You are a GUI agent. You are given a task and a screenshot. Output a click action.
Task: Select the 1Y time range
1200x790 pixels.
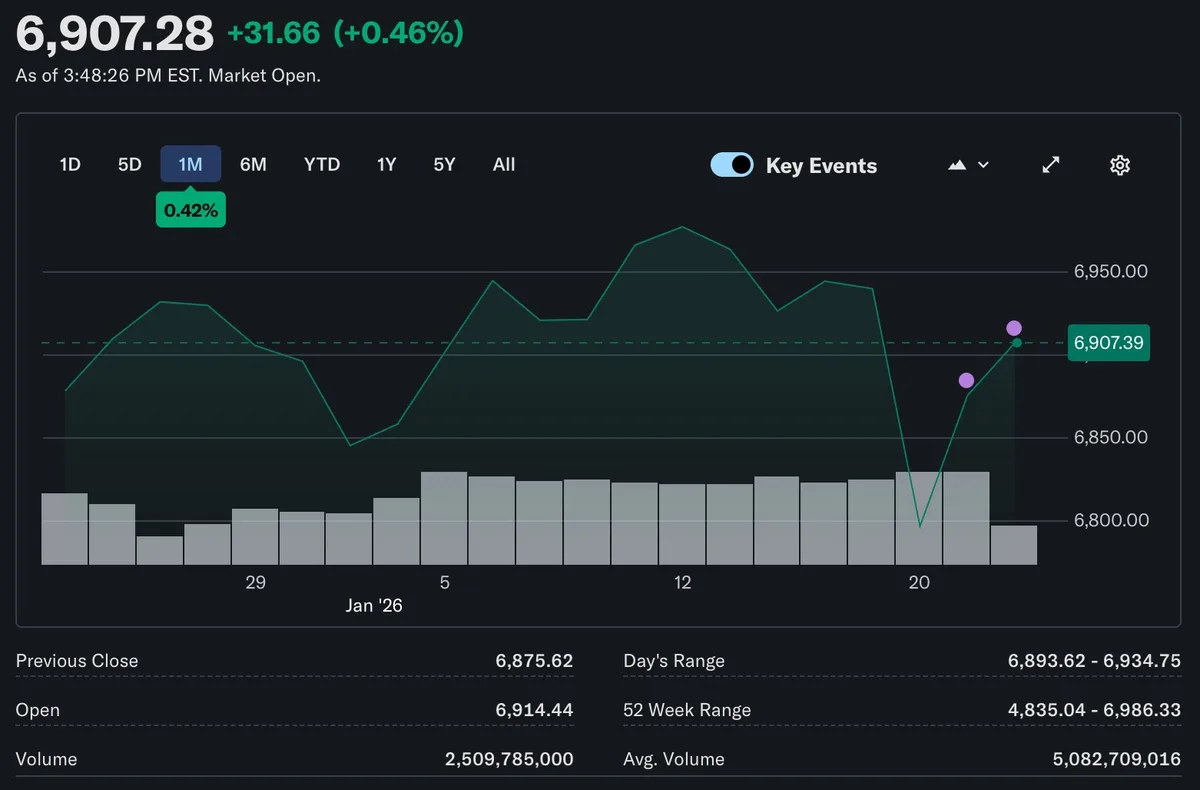(x=386, y=165)
